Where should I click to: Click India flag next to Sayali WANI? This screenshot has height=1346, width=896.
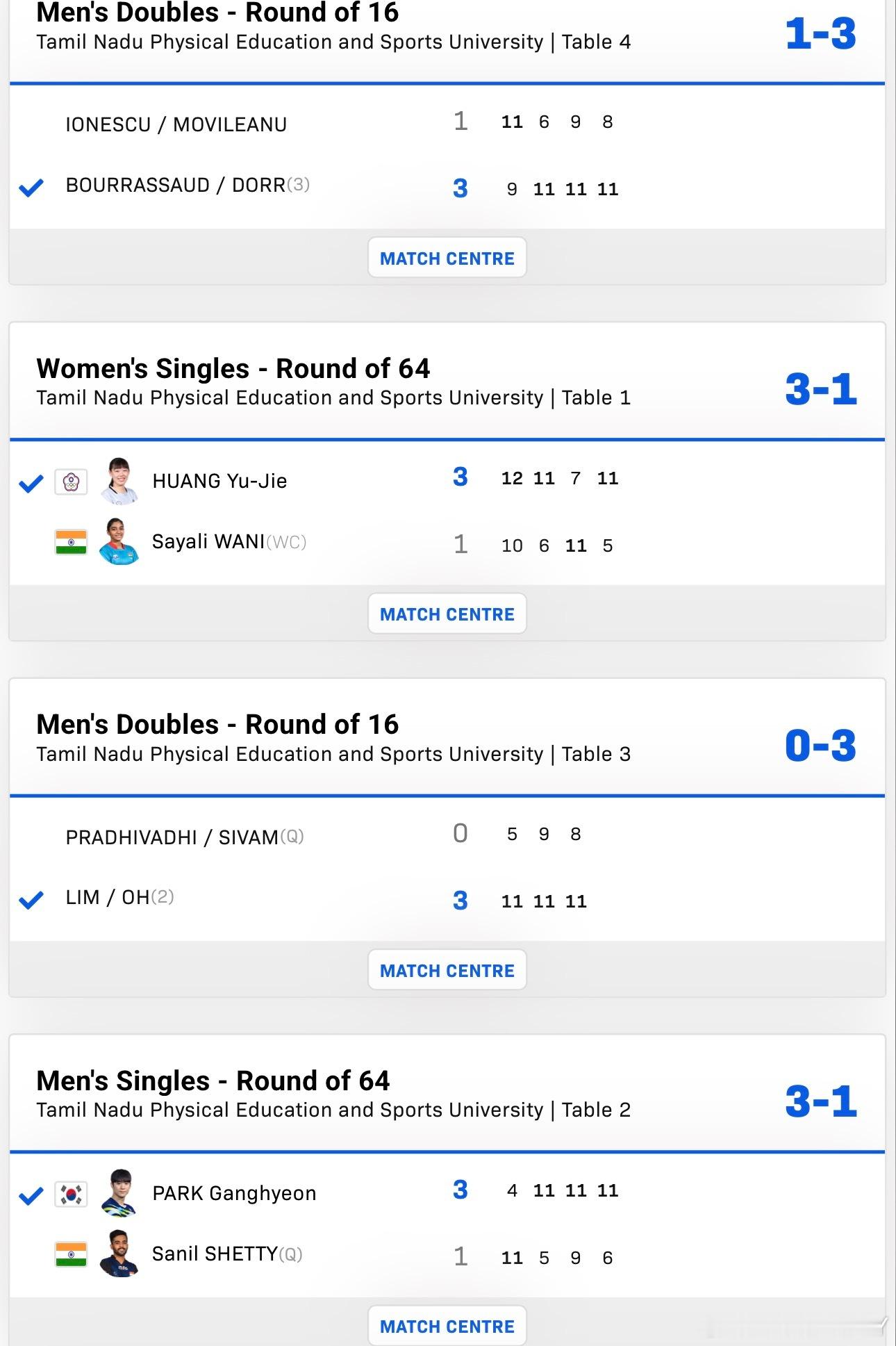tap(71, 542)
